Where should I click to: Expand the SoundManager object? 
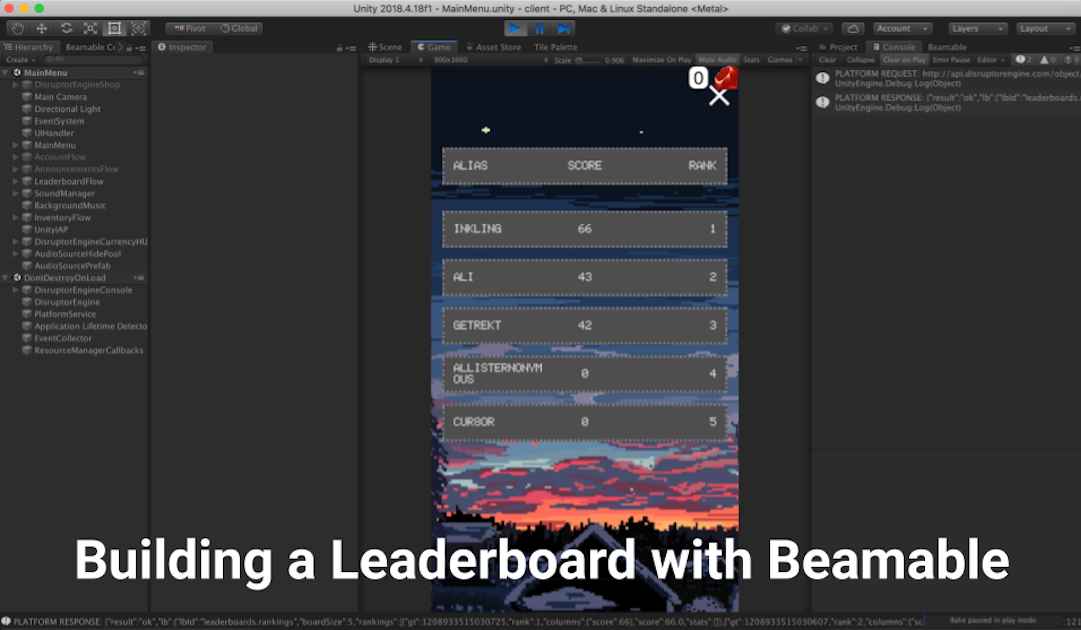point(15,194)
